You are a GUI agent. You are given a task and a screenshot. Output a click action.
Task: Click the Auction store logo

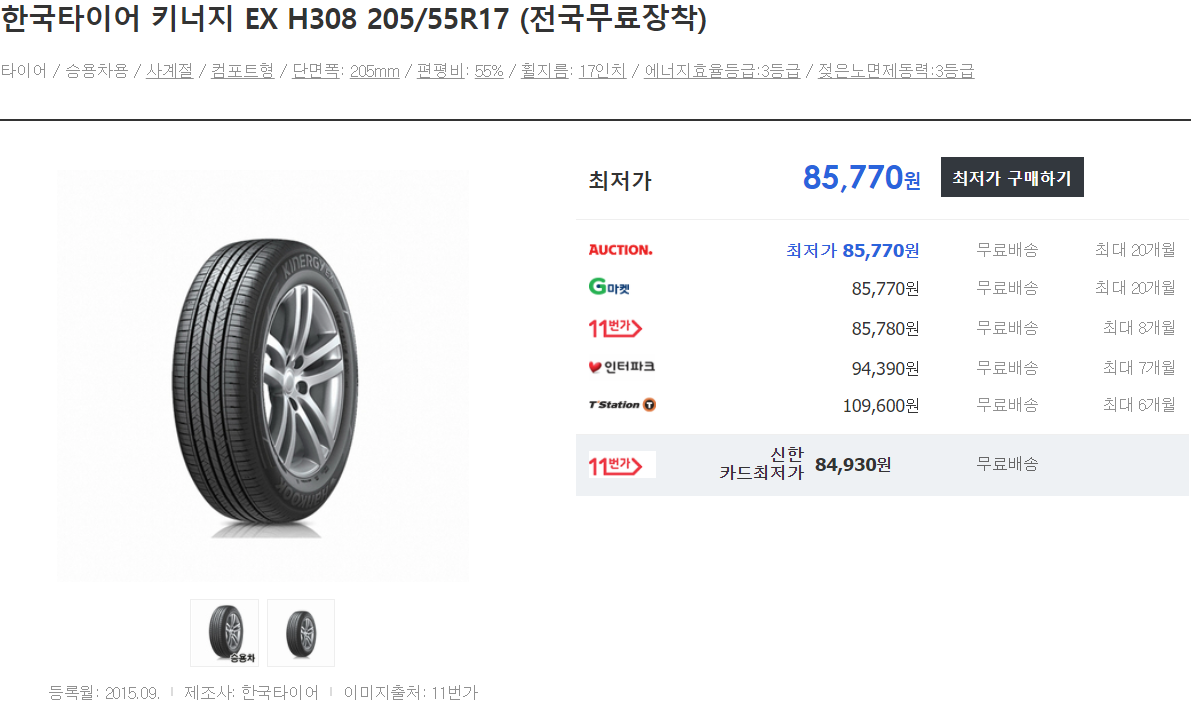(x=621, y=250)
